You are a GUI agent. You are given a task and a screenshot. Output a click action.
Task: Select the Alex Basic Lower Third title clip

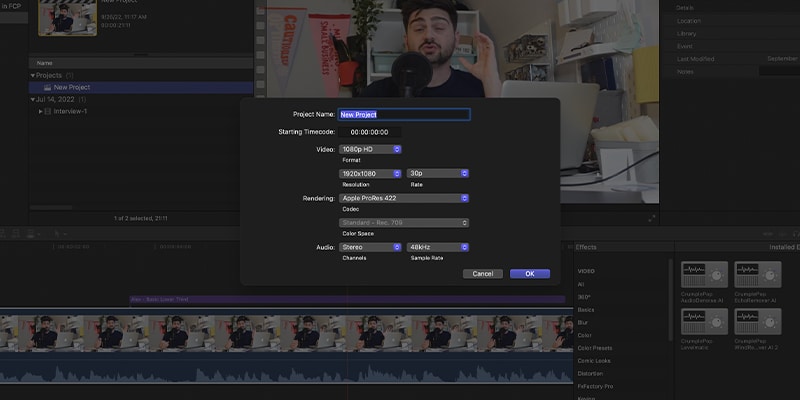pos(347,299)
